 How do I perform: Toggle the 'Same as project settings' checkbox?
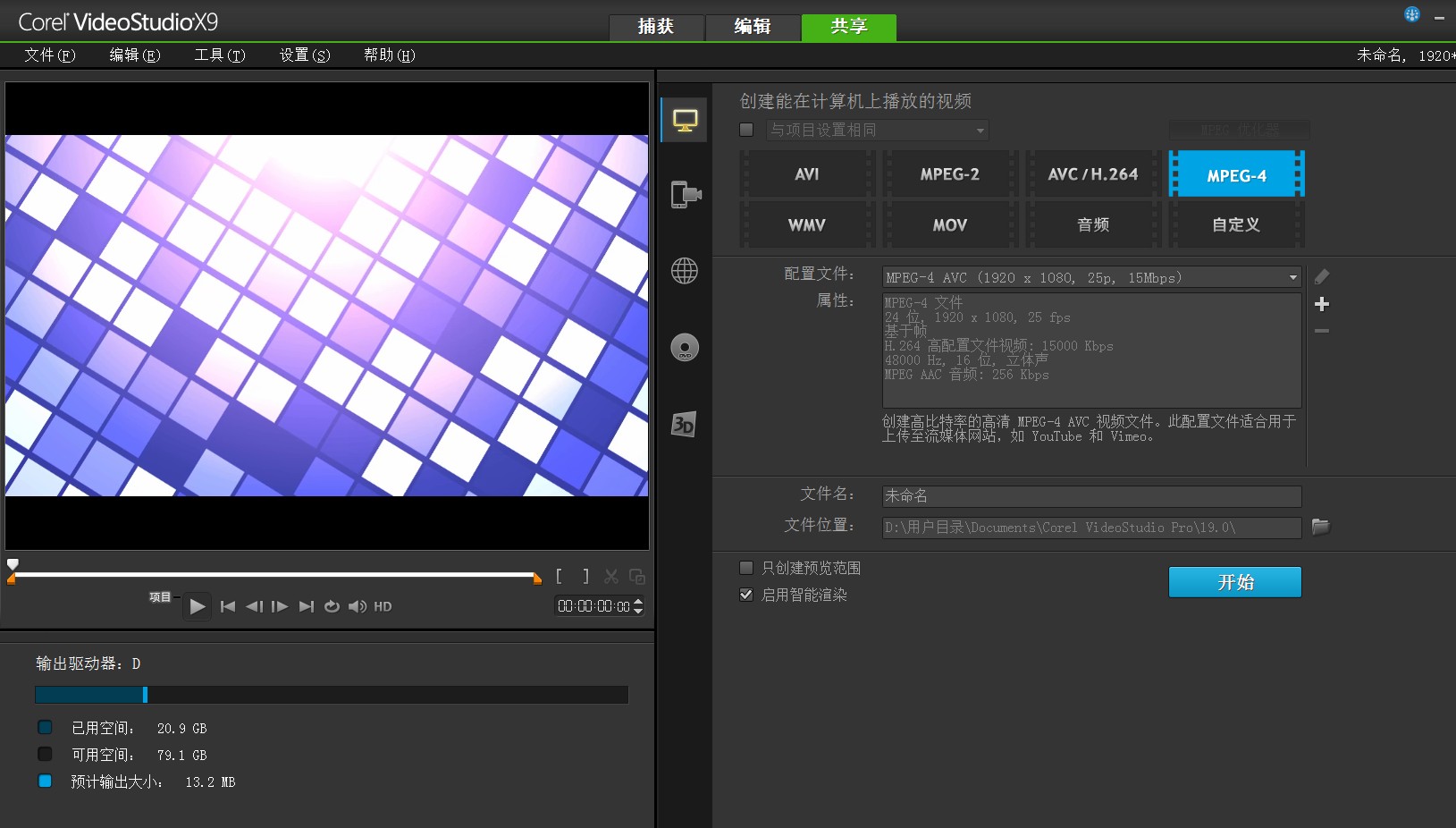pos(746,130)
